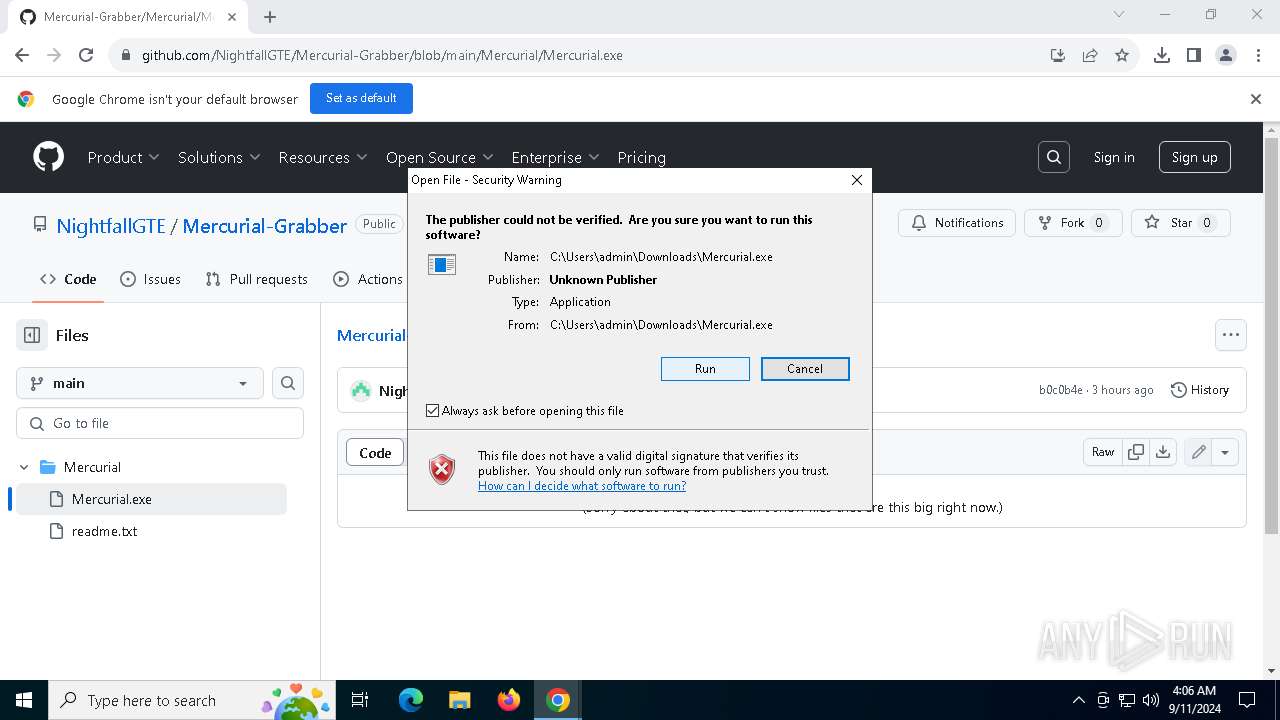The height and width of the screenshot is (720, 1280).
Task: Switch to the Actions tab
Action: click(368, 279)
